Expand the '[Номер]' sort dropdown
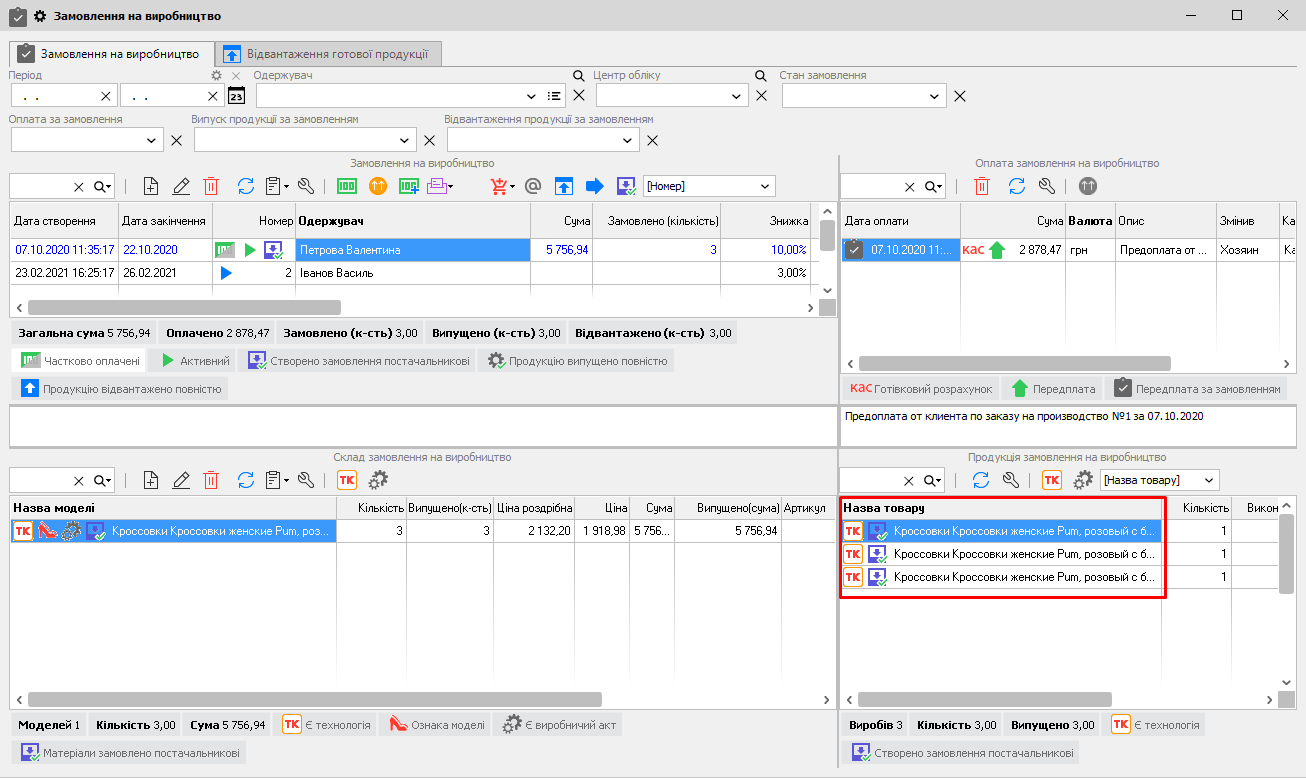The height and width of the screenshot is (778, 1306). coord(766,186)
